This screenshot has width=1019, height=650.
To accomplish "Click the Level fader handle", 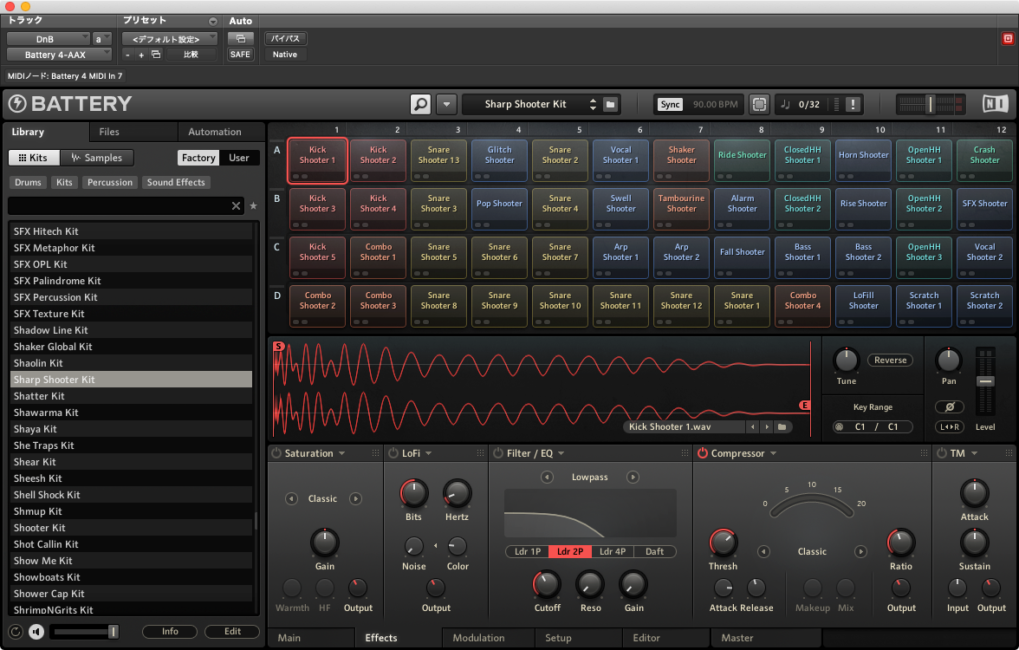I will (x=985, y=382).
